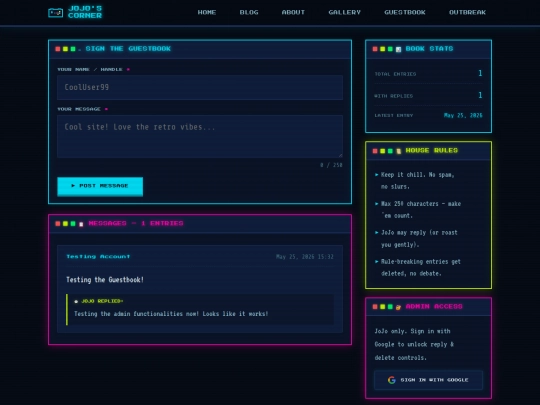
Task: Click the green dot in Admin Access header
Action: click(390, 307)
